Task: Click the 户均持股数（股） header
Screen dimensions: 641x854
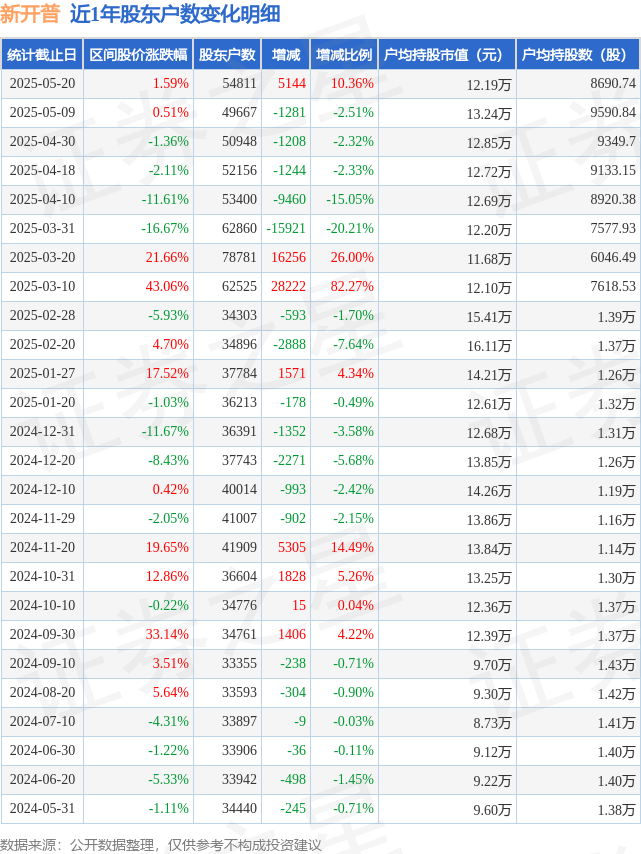Action: click(578, 54)
